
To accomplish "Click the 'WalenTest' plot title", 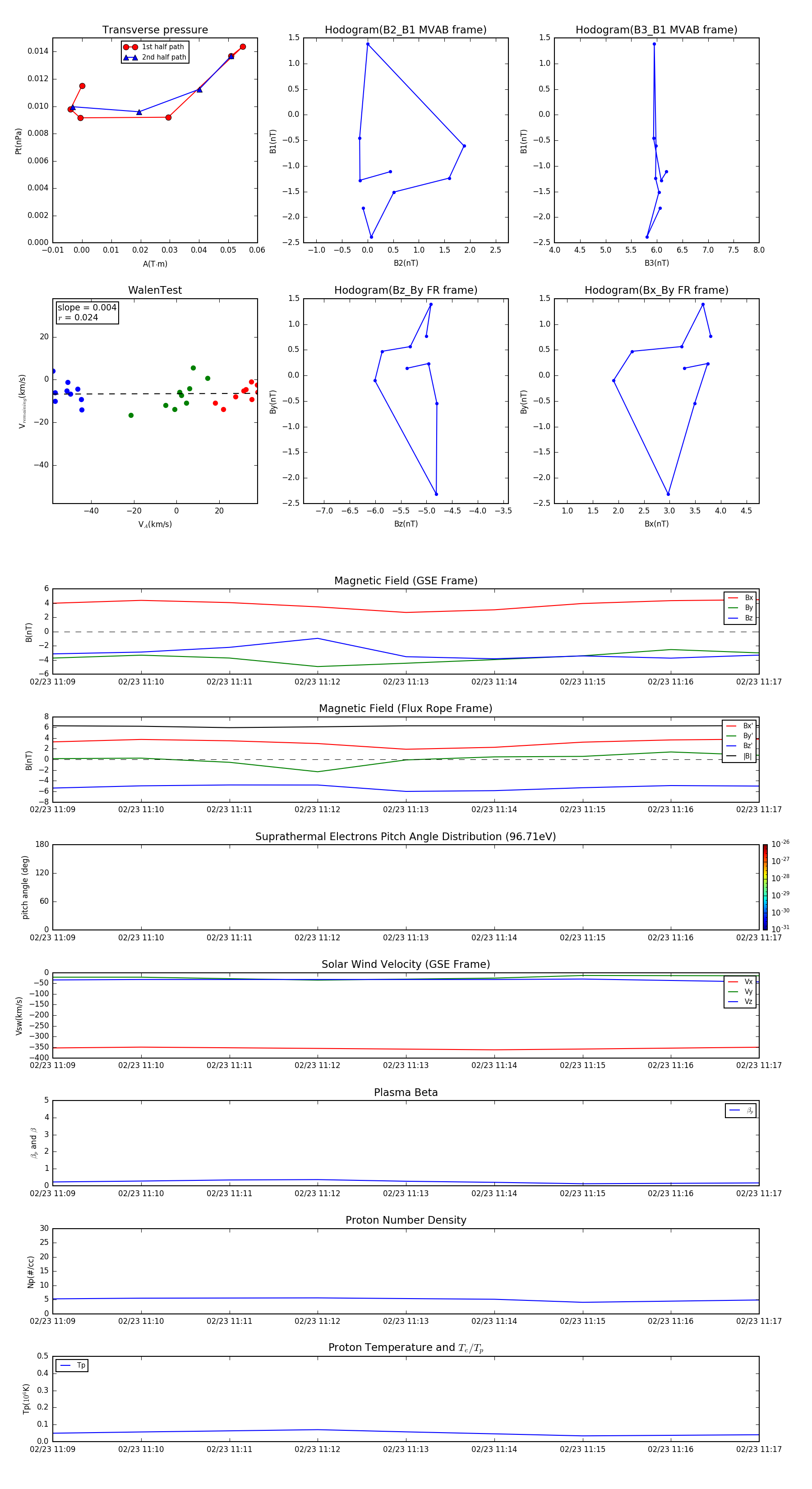I will point(155,290).
